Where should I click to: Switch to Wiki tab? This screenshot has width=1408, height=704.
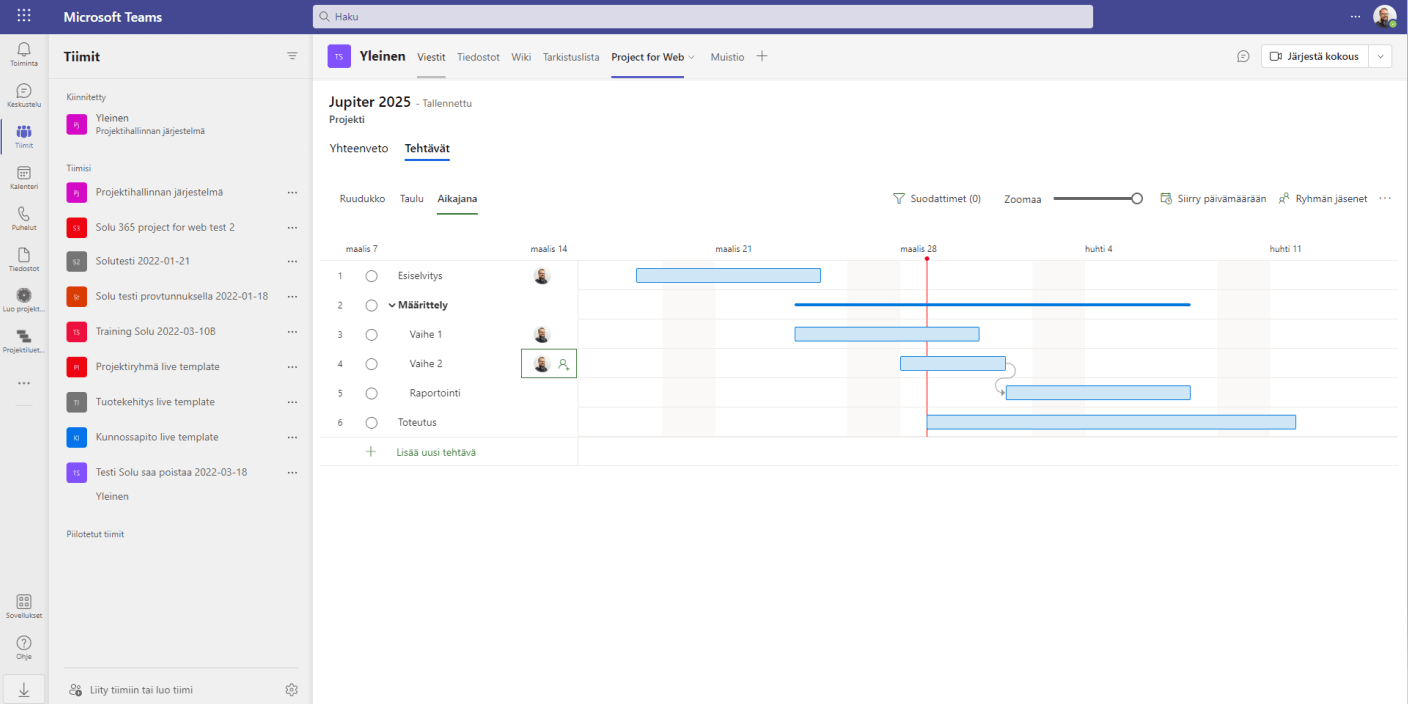coord(521,57)
